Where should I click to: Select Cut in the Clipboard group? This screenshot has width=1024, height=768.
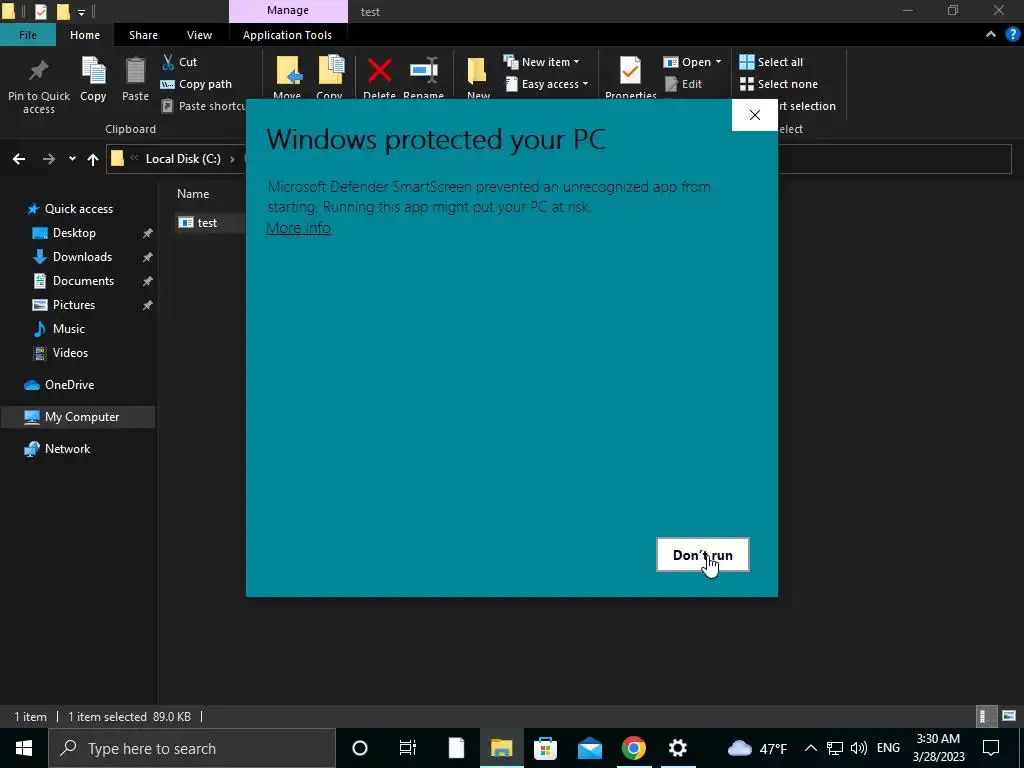(179, 62)
